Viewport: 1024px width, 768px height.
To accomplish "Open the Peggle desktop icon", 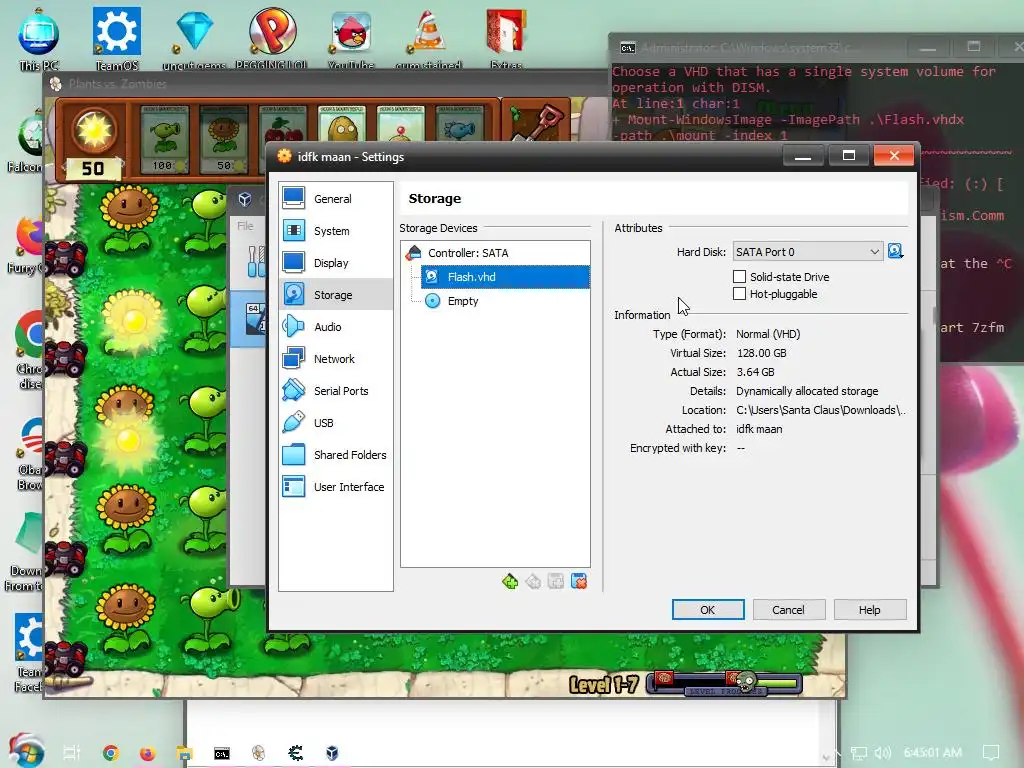I will [x=272, y=39].
